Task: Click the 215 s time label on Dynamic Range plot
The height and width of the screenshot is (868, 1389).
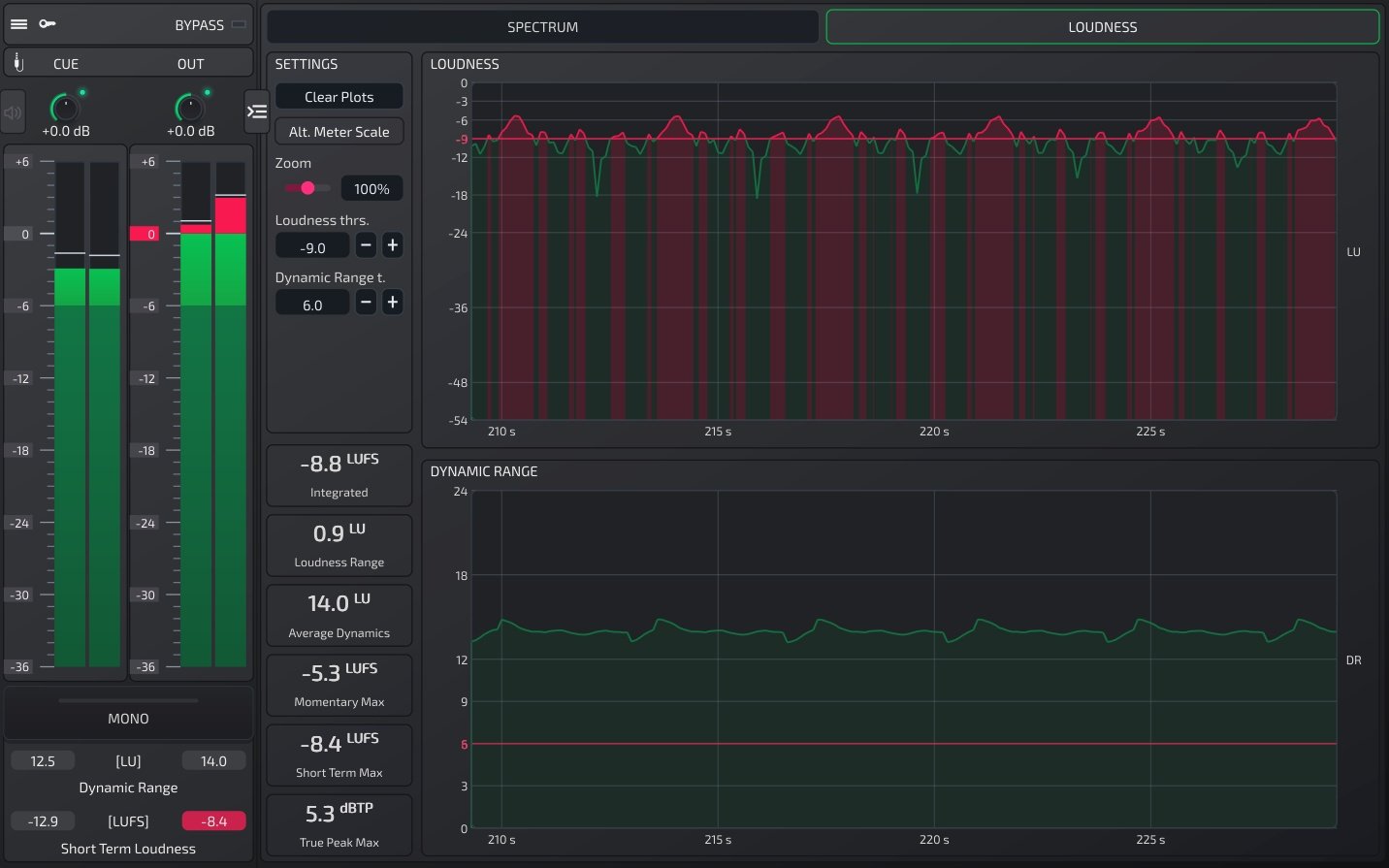Action: tap(718, 840)
